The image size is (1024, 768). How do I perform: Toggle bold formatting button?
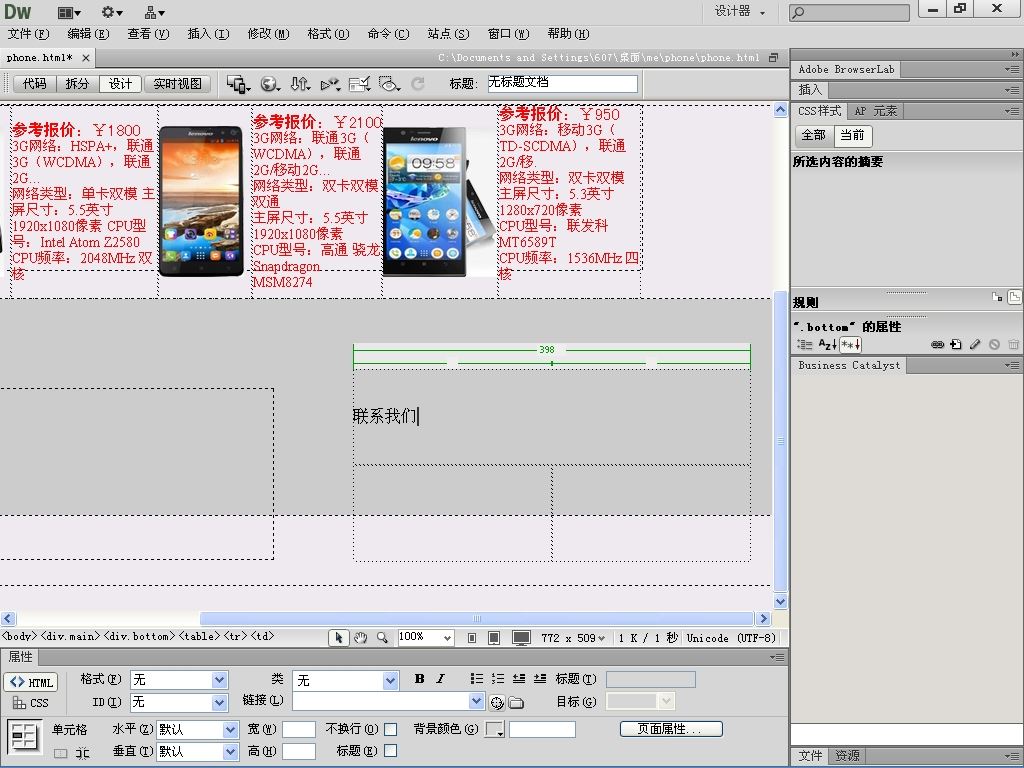[x=419, y=679]
